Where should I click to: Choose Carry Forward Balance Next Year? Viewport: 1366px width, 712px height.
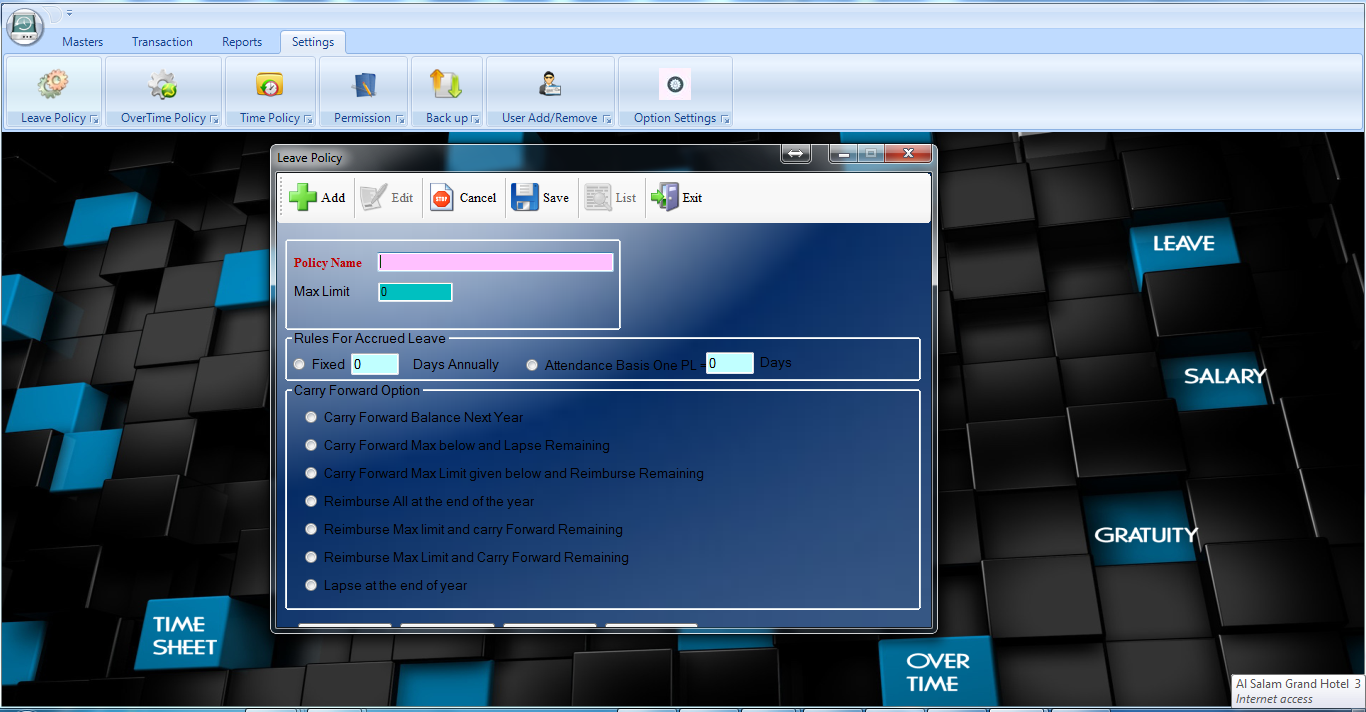[312, 417]
